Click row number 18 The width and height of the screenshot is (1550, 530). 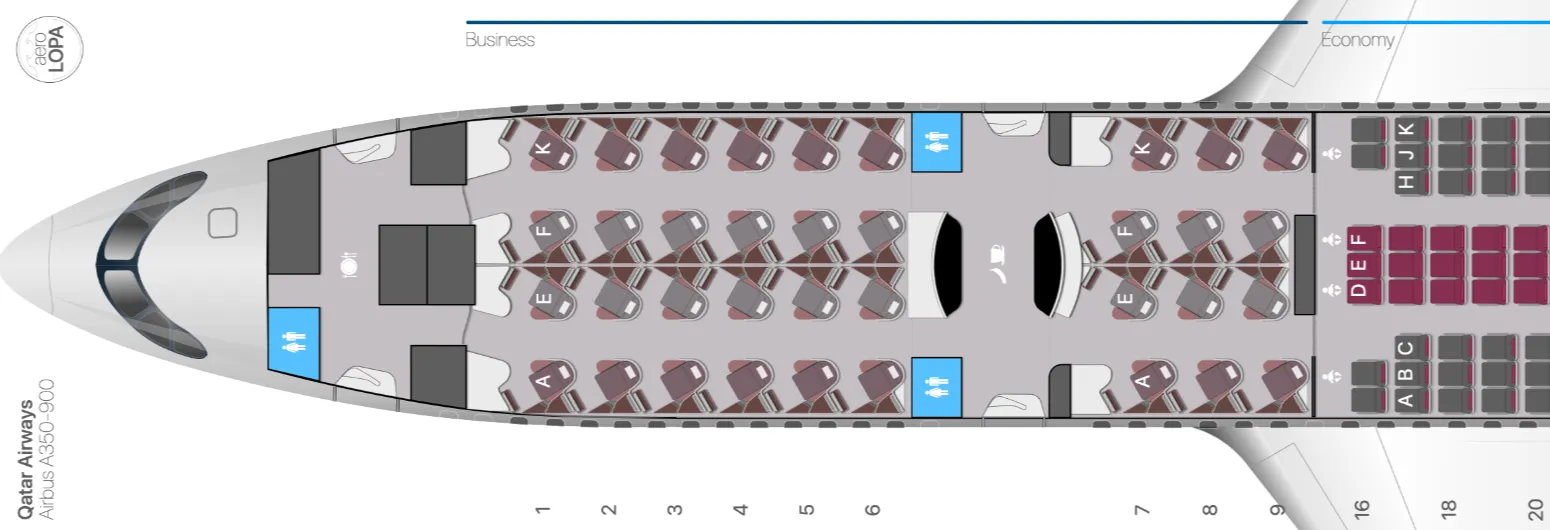pyautogui.click(x=1448, y=509)
